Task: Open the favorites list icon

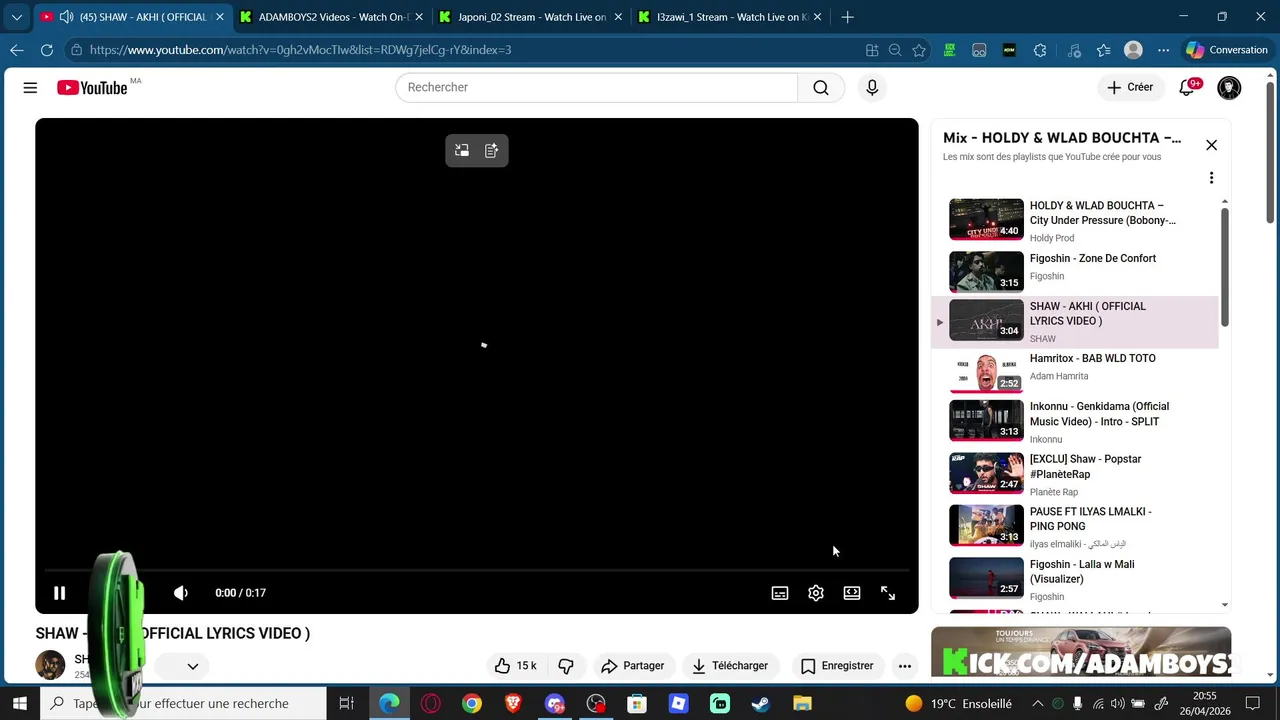Action: pyautogui.click(x=1103, y=50)
